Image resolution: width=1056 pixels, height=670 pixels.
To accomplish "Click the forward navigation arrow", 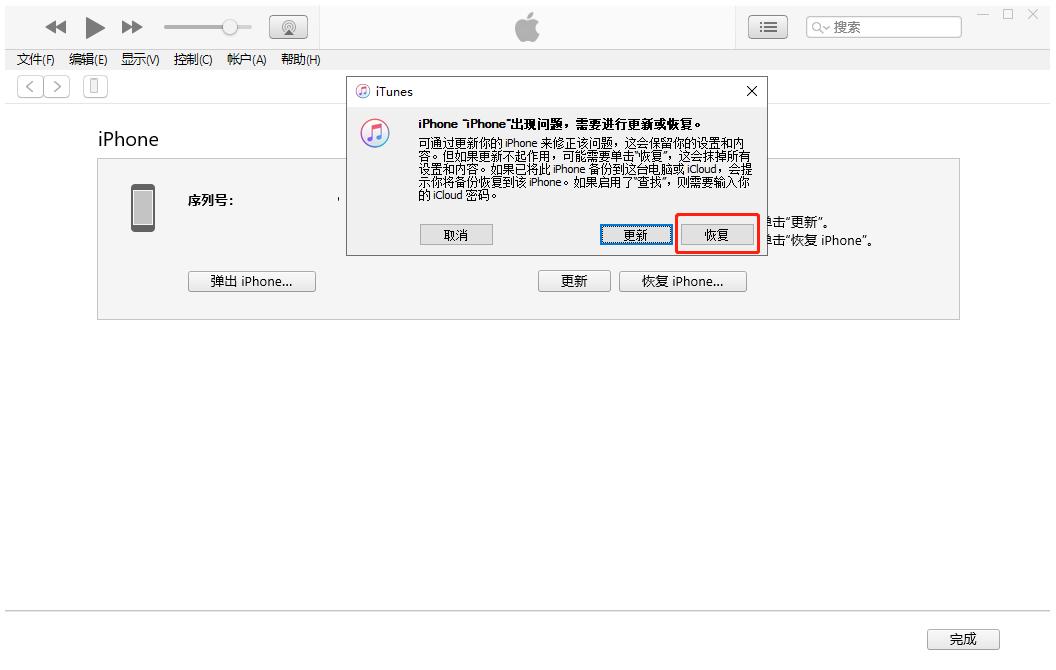I will click(x=57, y=86).
